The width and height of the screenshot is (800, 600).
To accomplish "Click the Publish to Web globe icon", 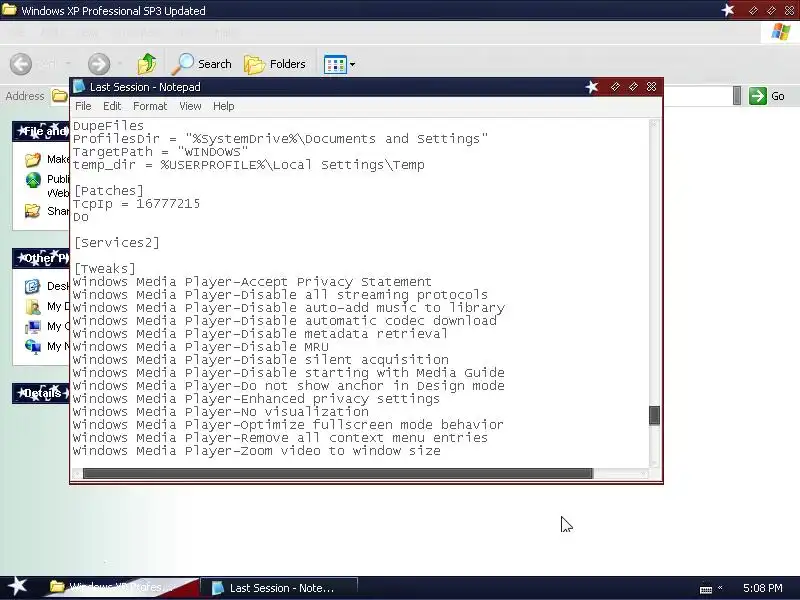I will 33,180.
